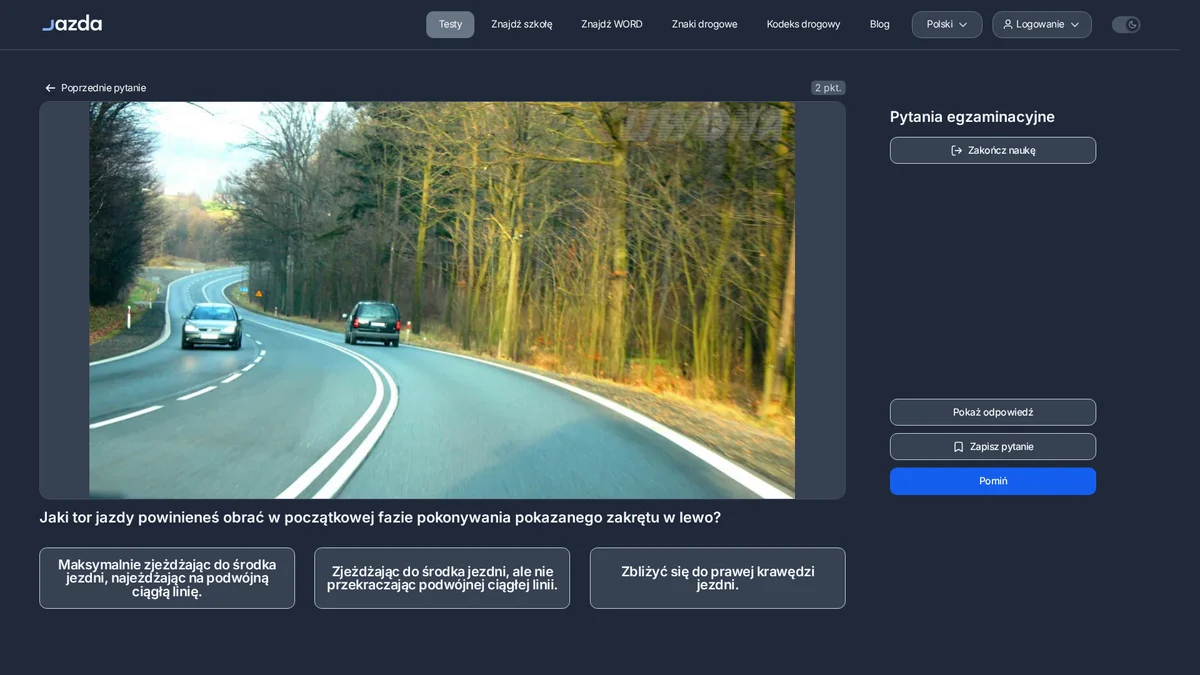
Task: Open the Polski language dropdown
Action: pyautogui.click(x=947, y=24)
